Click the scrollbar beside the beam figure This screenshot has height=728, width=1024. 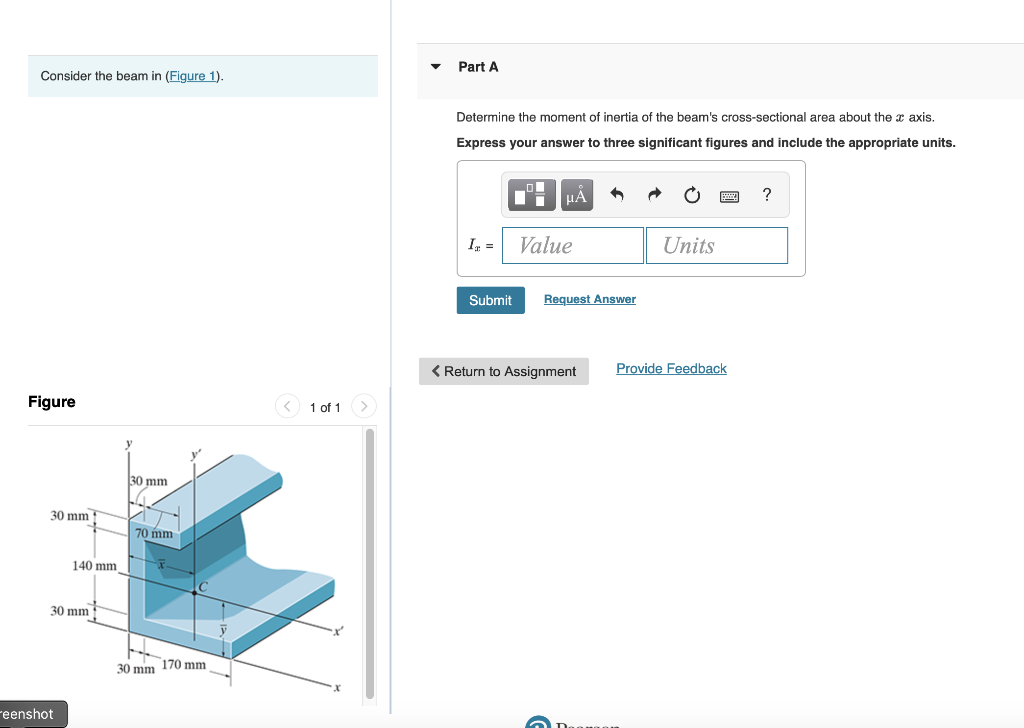370,560
